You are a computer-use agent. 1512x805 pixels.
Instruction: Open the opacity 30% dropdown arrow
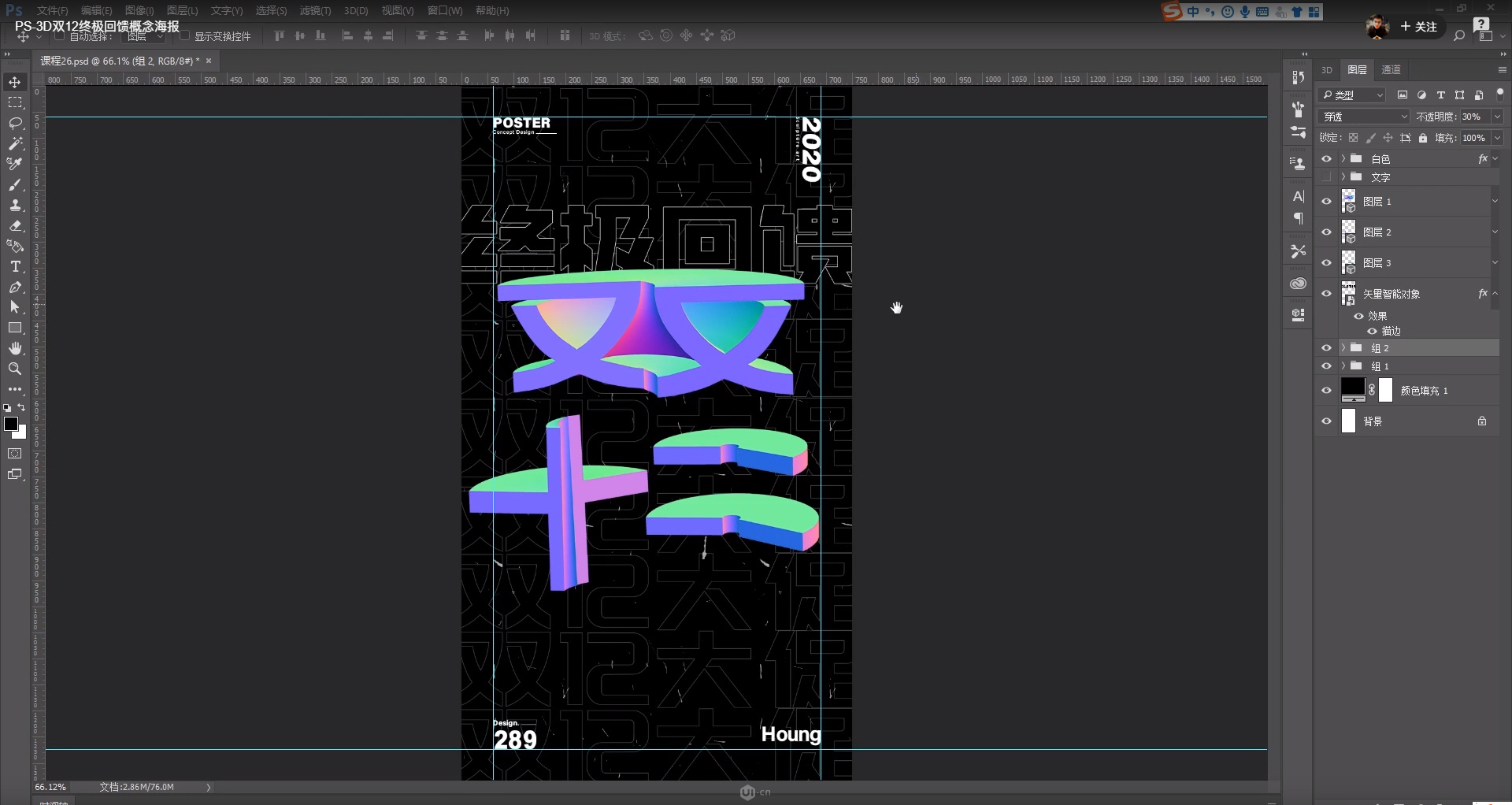[x=1497, y=117]
